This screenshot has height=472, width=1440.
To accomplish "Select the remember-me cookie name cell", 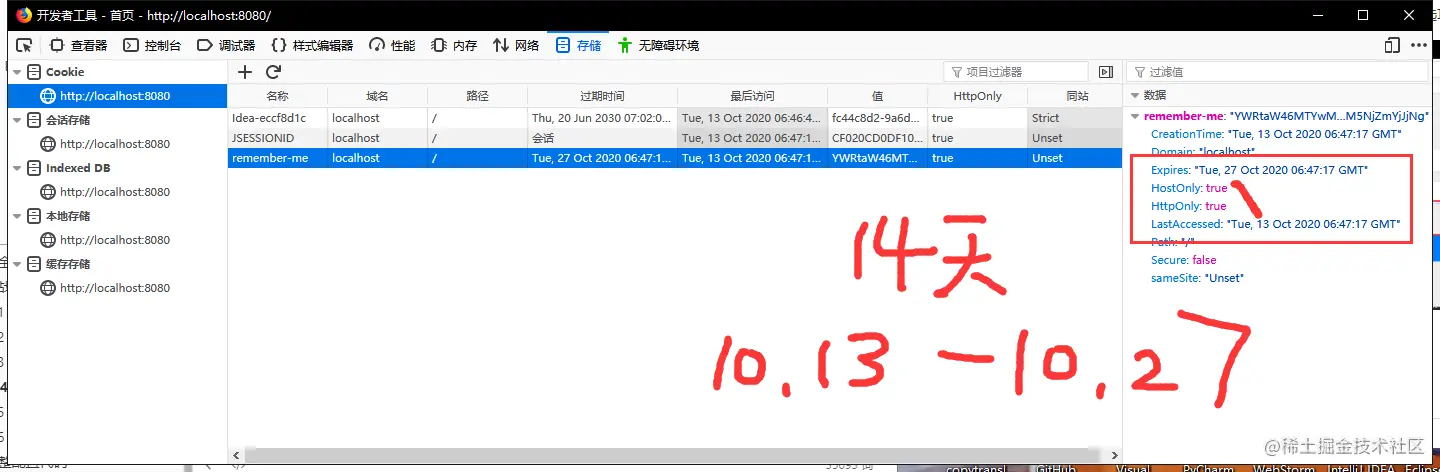I will 278,158.
